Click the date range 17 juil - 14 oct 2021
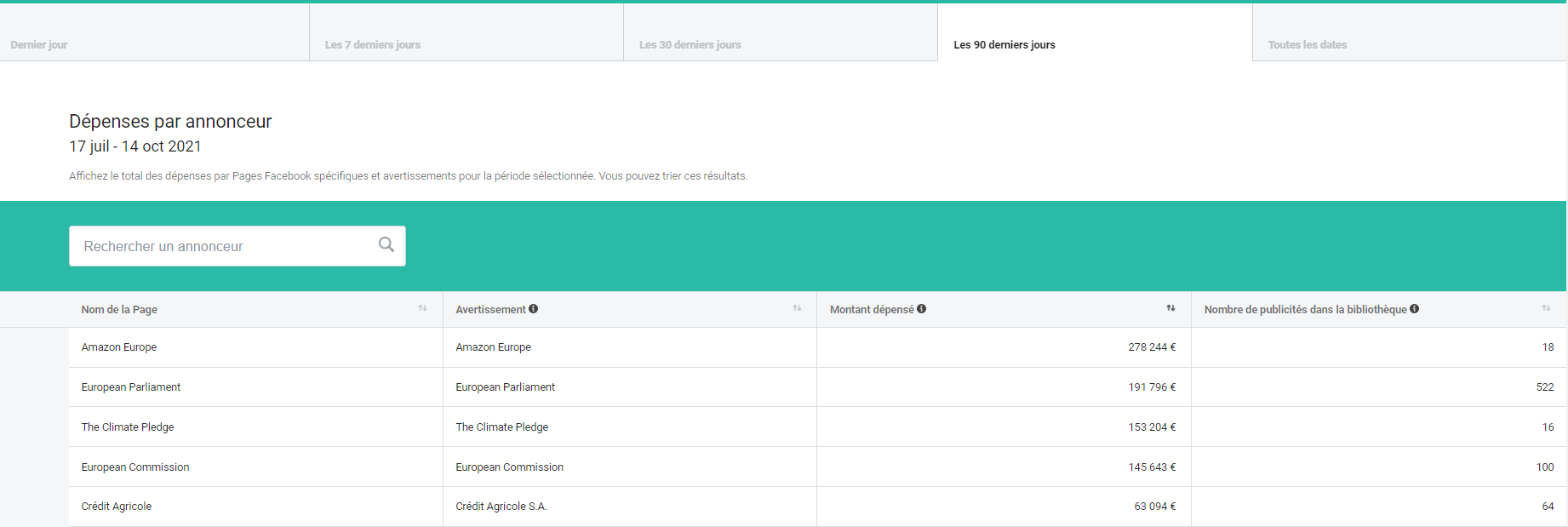The image size is (1568, 527). tap(135, 146)
